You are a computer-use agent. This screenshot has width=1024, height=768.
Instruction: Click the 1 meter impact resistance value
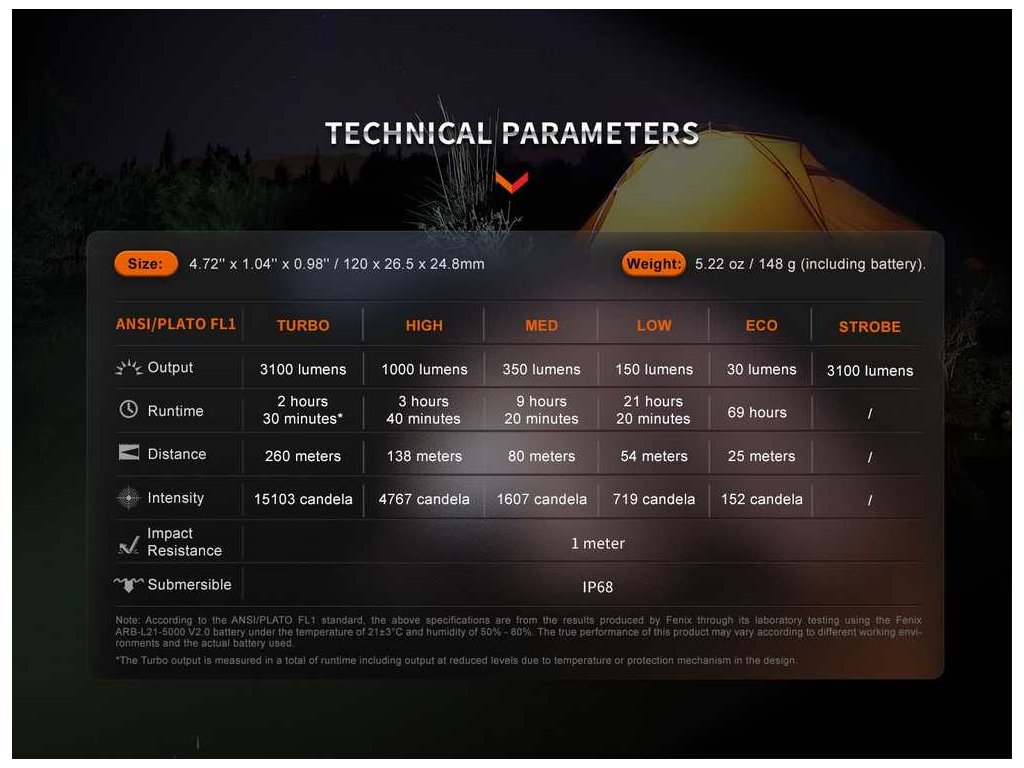(x=598, y=543)
